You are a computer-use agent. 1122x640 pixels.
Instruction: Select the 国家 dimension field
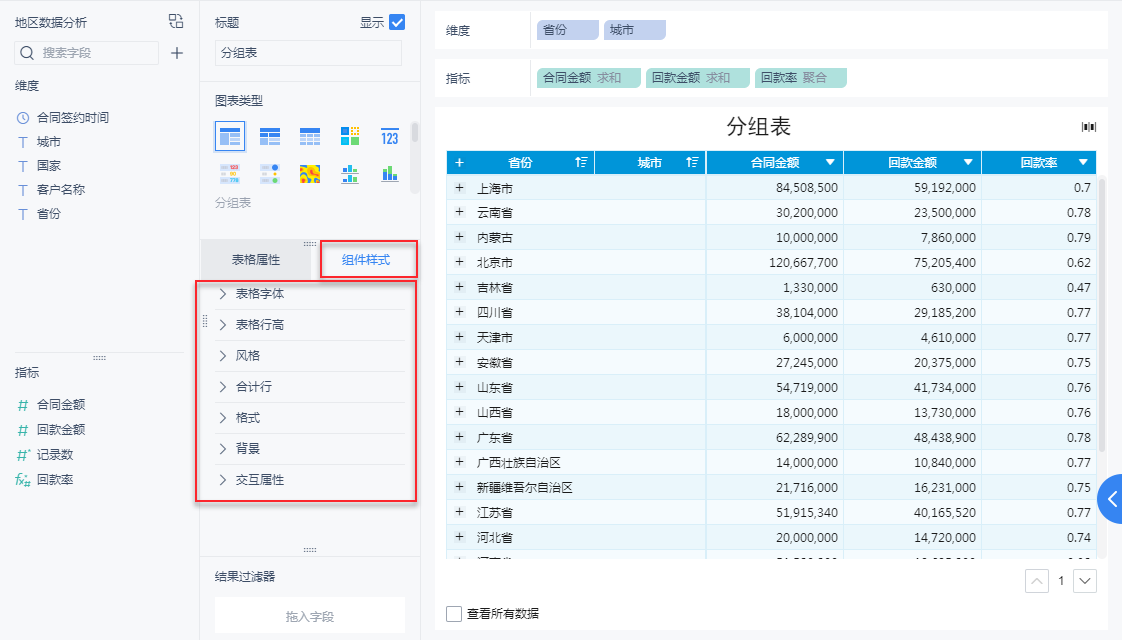[49, 165]
